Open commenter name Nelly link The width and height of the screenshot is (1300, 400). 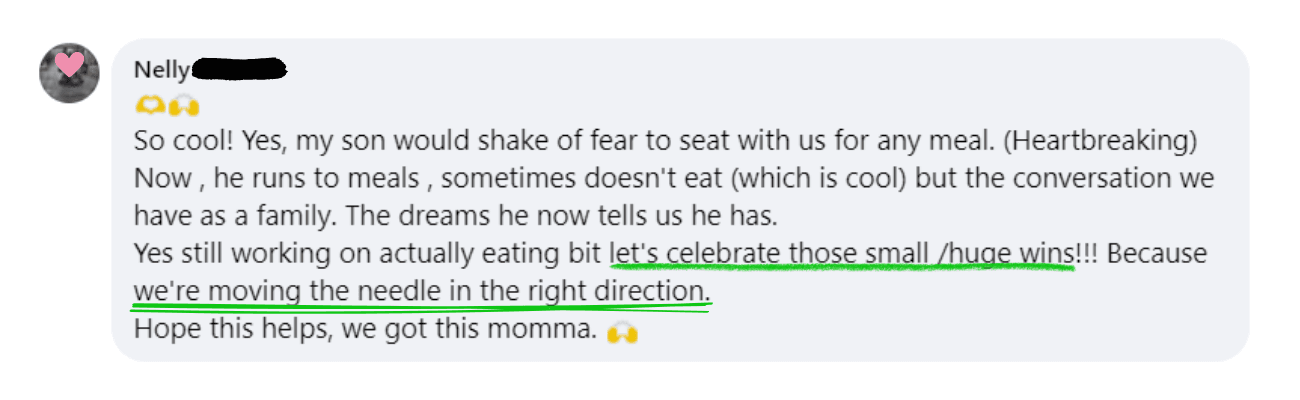tap(161, 70)
